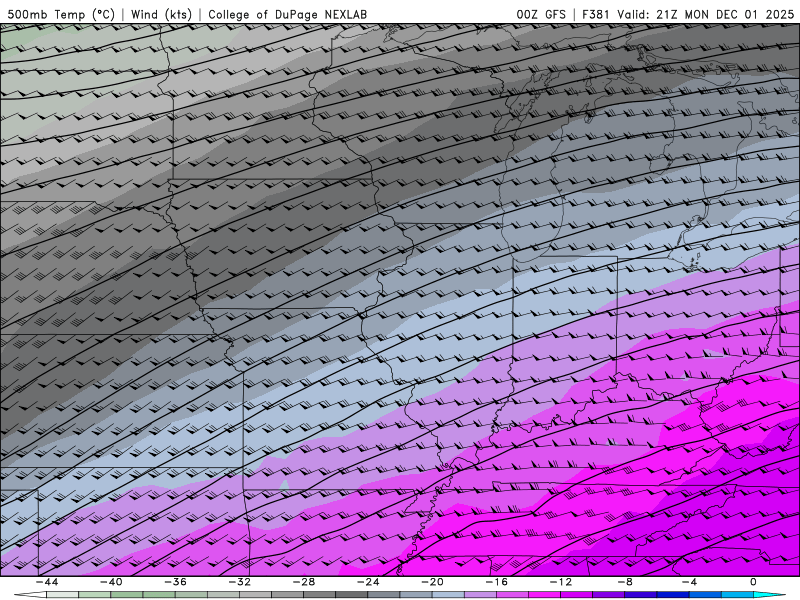Screen dimensions: 800x600
Task: Select the "Wind (kts)" header label
Action: tap(161, 14)
